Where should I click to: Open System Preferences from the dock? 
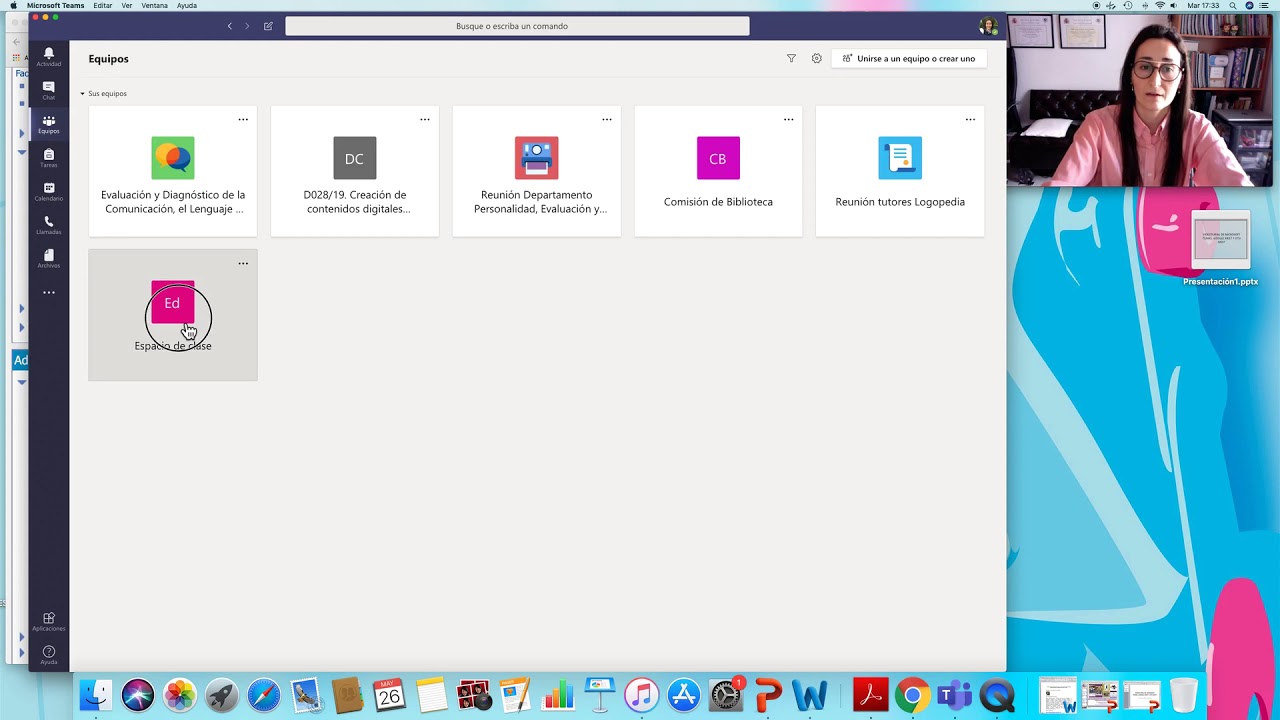point(726,695)
